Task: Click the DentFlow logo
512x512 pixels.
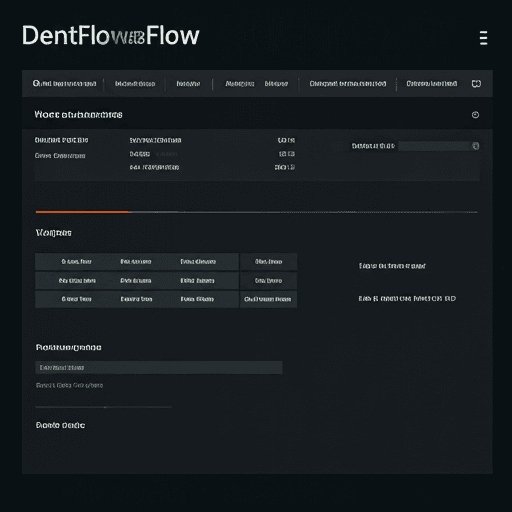Action: (x=111, y=35)
